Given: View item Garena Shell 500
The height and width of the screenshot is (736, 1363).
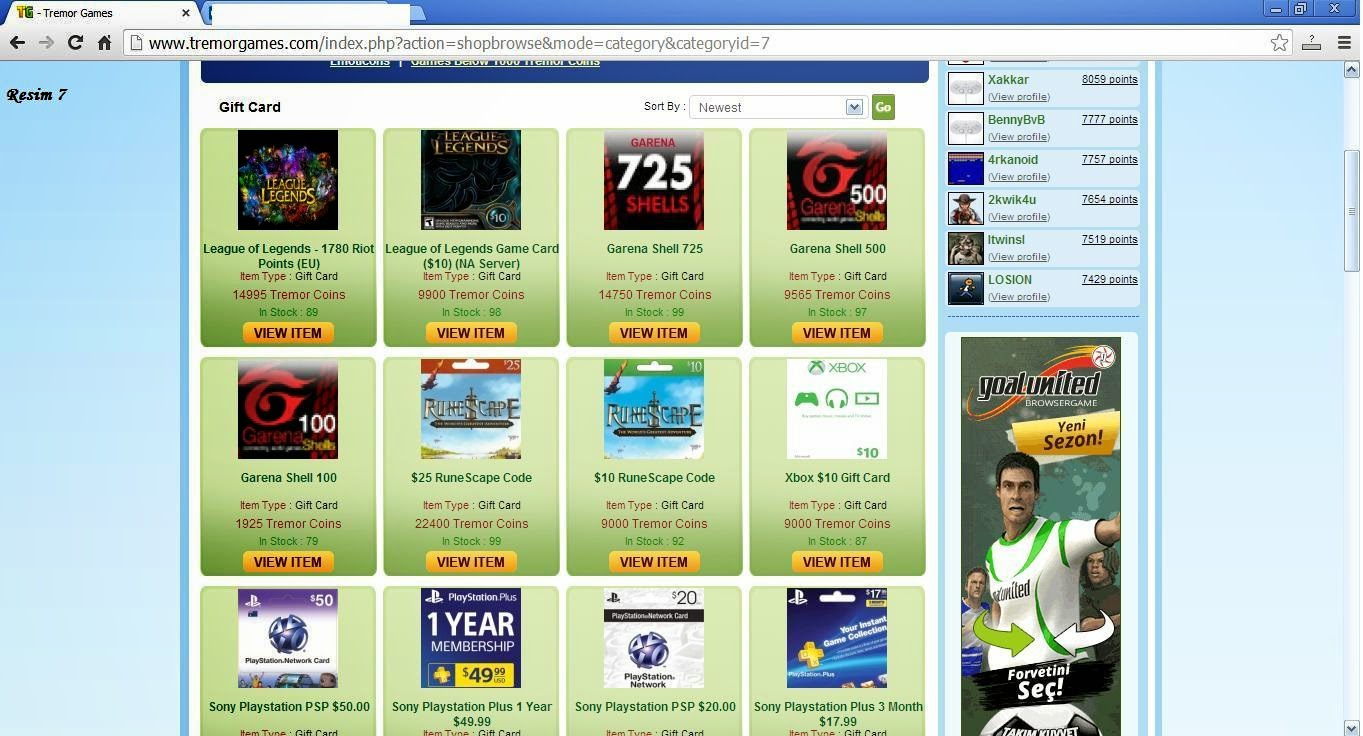Looking at the screenshot, I should point(837,333).
